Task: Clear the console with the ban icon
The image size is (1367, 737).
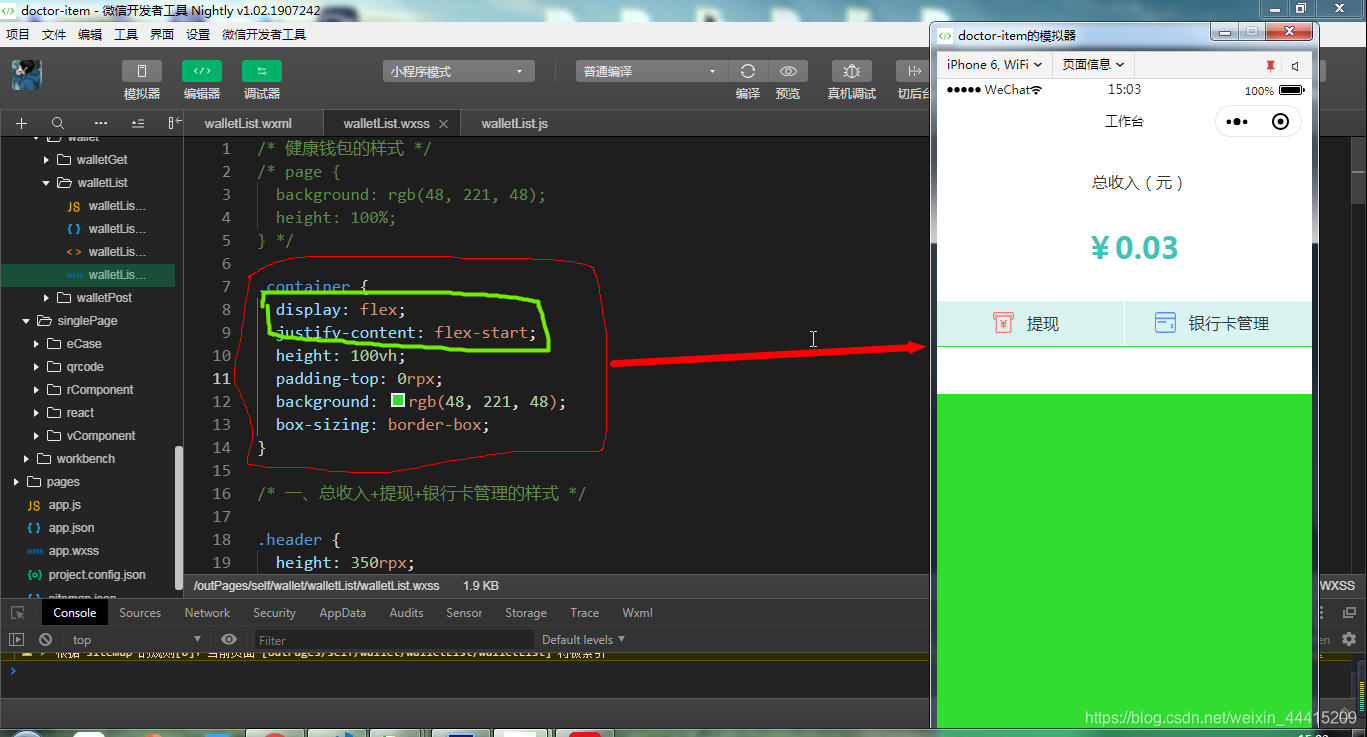Action: pyautogui.click(x=45, y=640)
